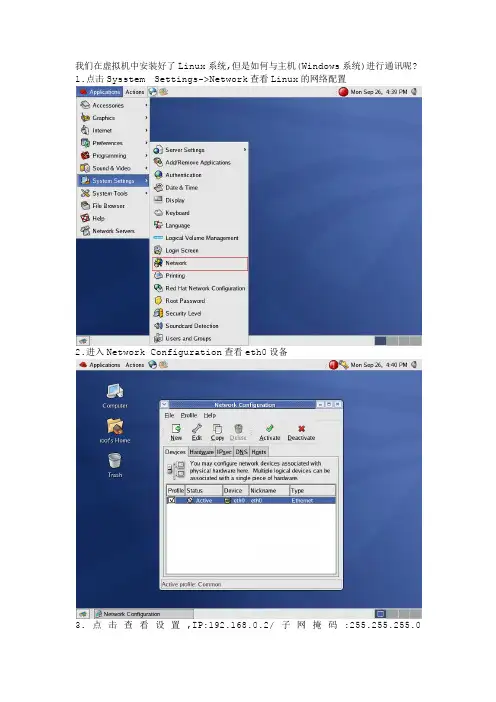Click the Nickname column header
Image resolution: width=496 pixels, height=702 pixels.
coord(269,491)
